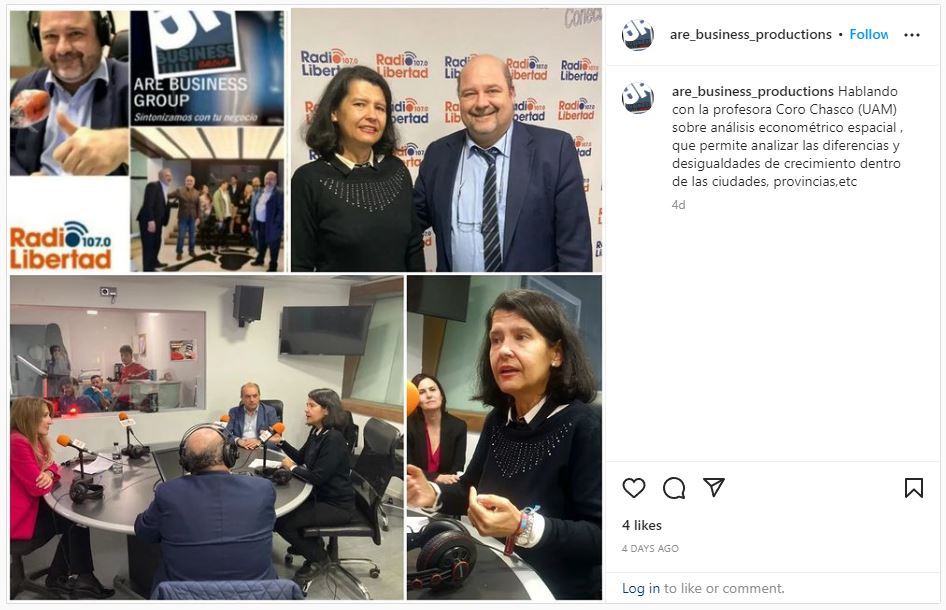Open are_business_productions username in caption

[x=752, y=91]
